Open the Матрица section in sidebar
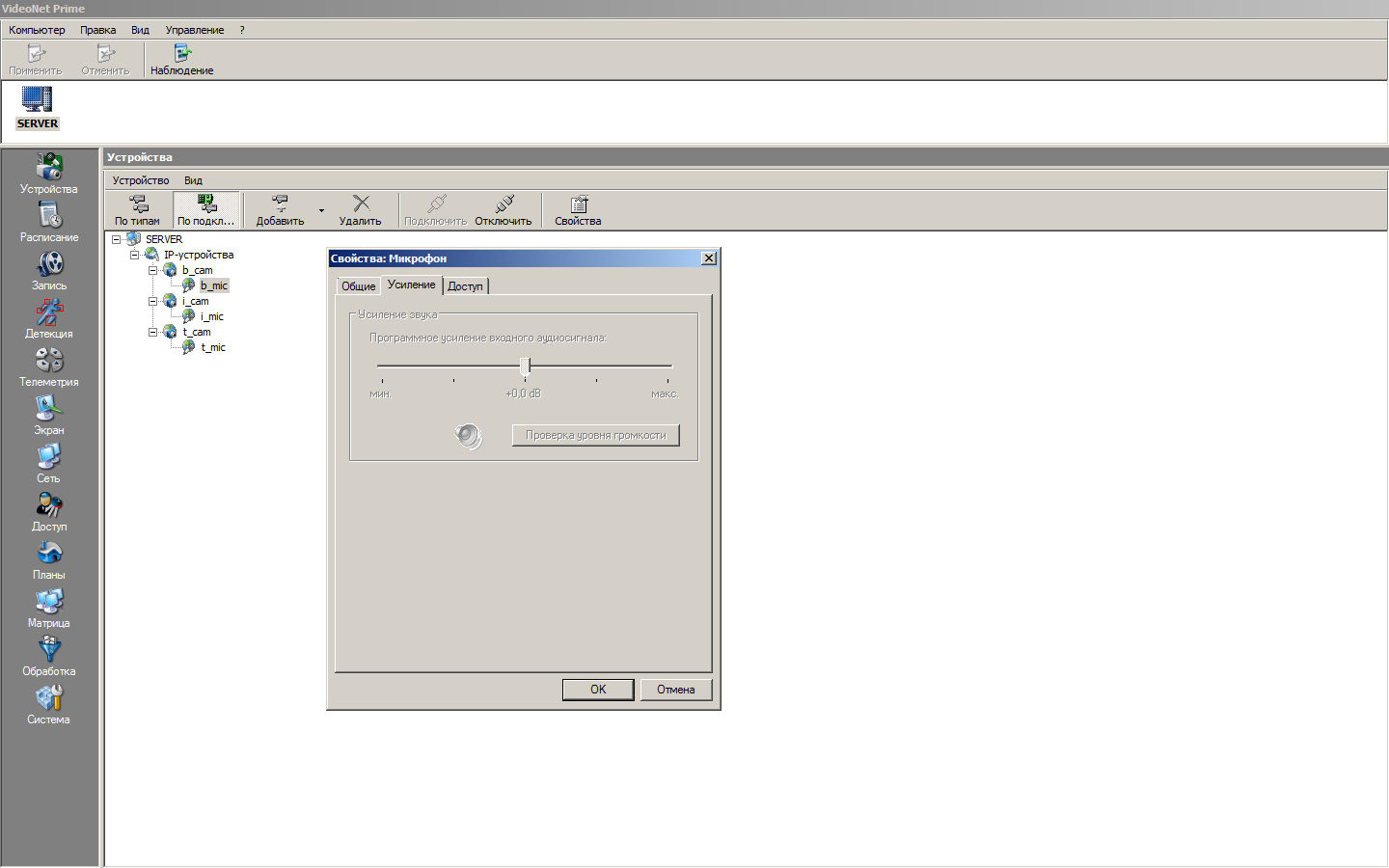Viewport: 1389px width, 868px height. 48,608
